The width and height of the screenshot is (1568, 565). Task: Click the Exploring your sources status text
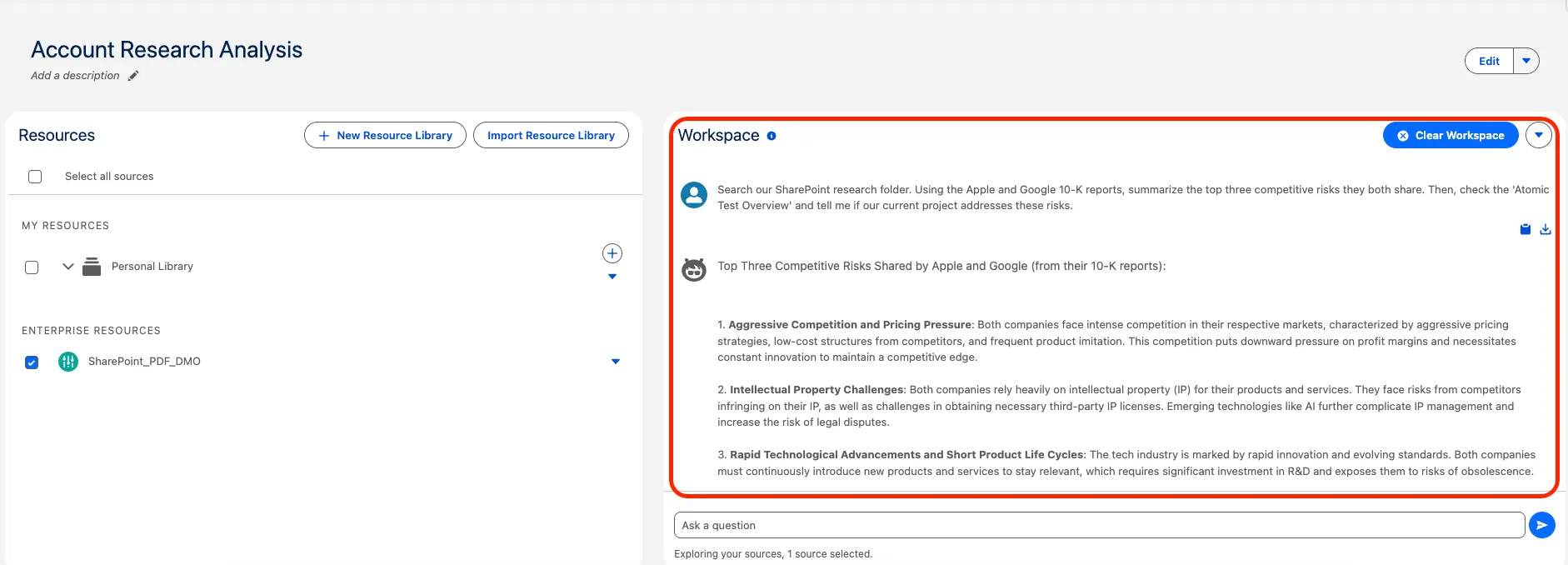pyautogui.click(x=773, y=554)
